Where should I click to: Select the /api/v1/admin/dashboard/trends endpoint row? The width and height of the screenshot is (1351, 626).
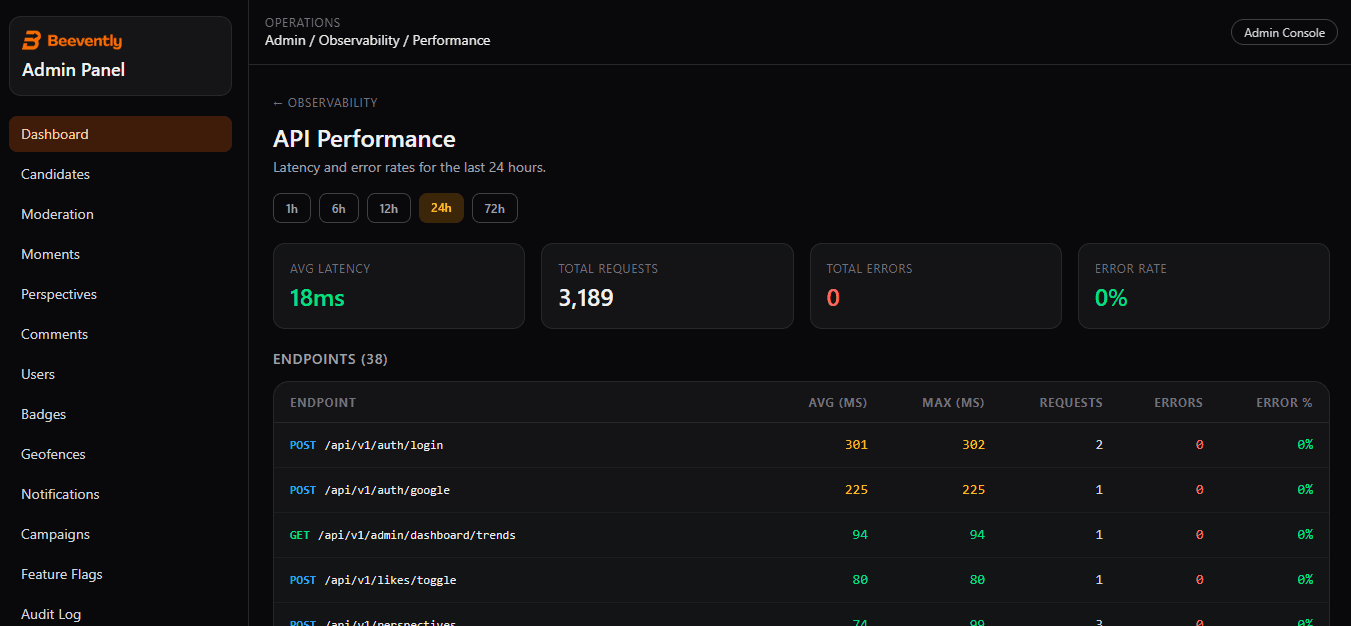tap(801, 535)
